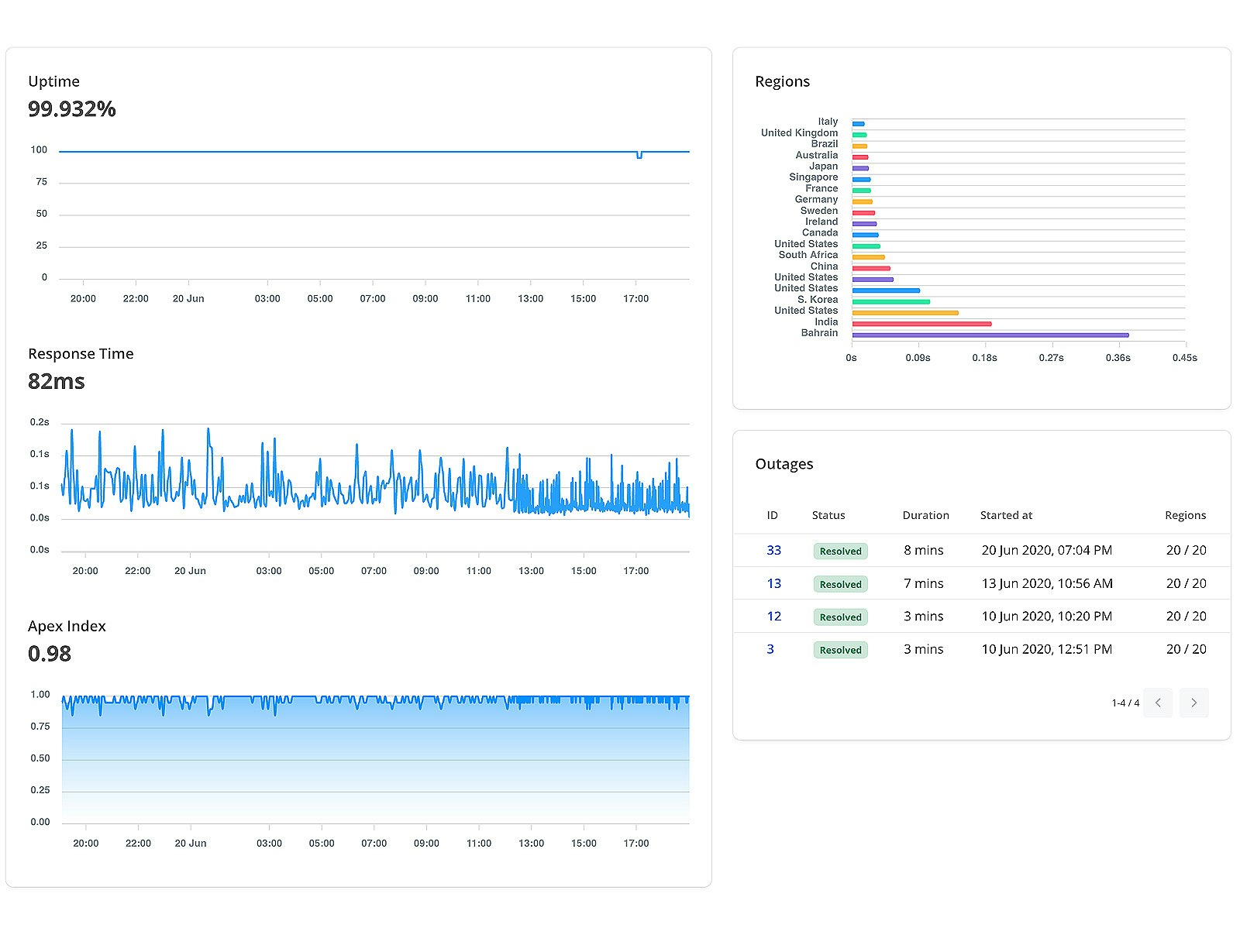The image size is (1240, 952).
Task: Click the '20 / 20' regions cell for outage 33
Action: 1186,550
